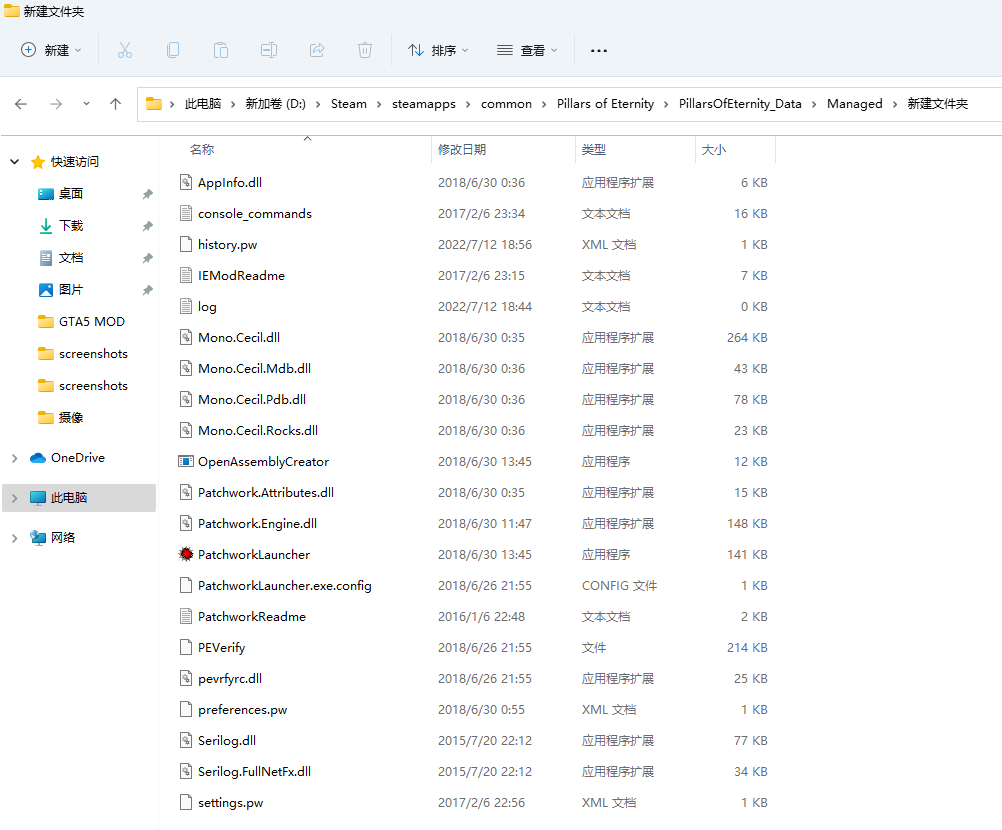The image size is (1002, 830).
Task: Click Steam in the address breadcrumb
Action: (x=349, y=104)
